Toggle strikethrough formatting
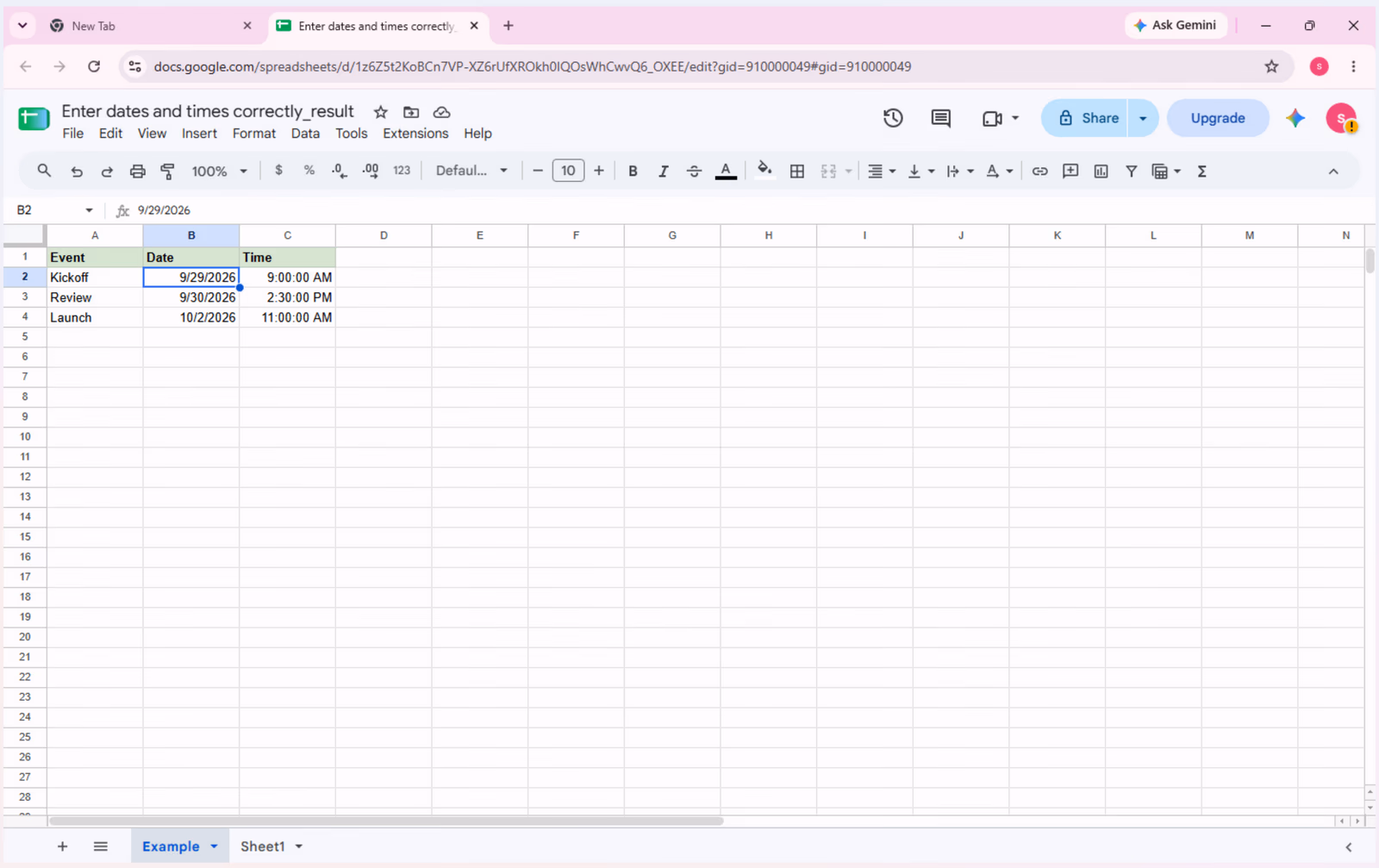Screen dimensions: 1379x868 point(694,172)
